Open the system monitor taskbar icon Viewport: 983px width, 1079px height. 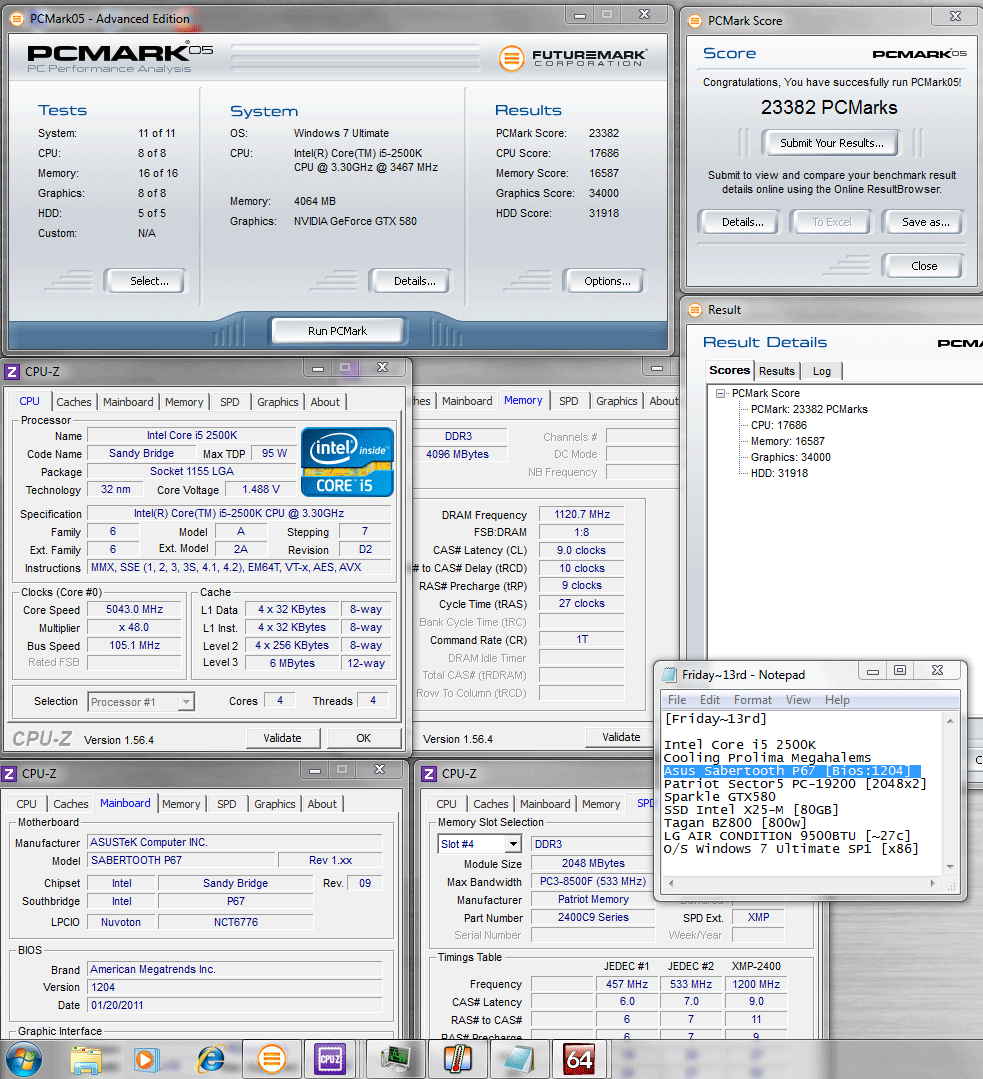point(396,1060)
